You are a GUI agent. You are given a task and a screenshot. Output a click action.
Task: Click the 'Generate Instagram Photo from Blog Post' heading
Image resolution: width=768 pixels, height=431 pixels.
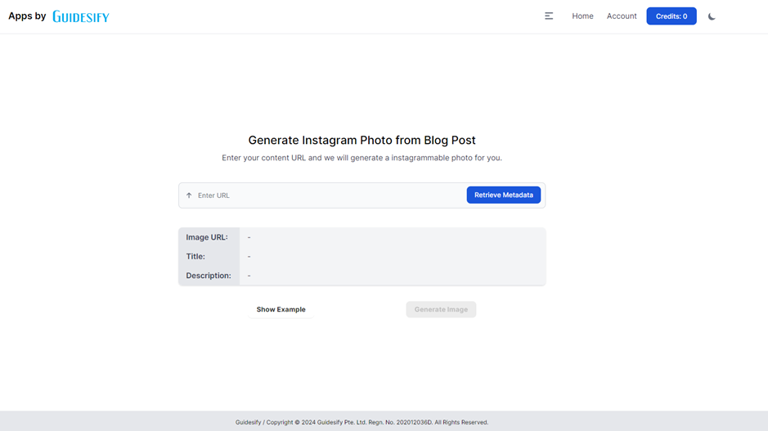(x=362, y=141)
